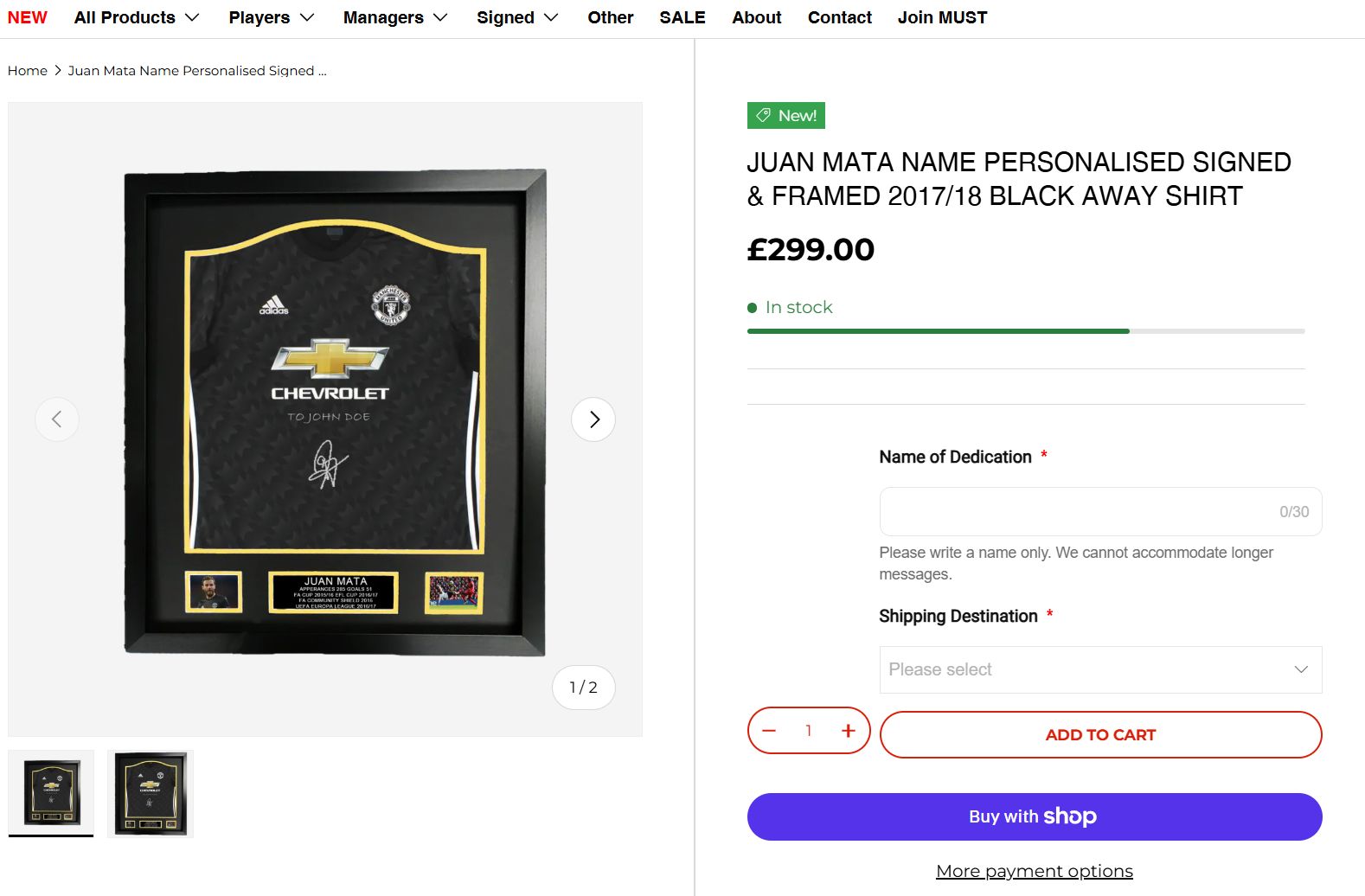Click the ADD TO CART button
1365x896 pixels.
tap(1099, 734)
